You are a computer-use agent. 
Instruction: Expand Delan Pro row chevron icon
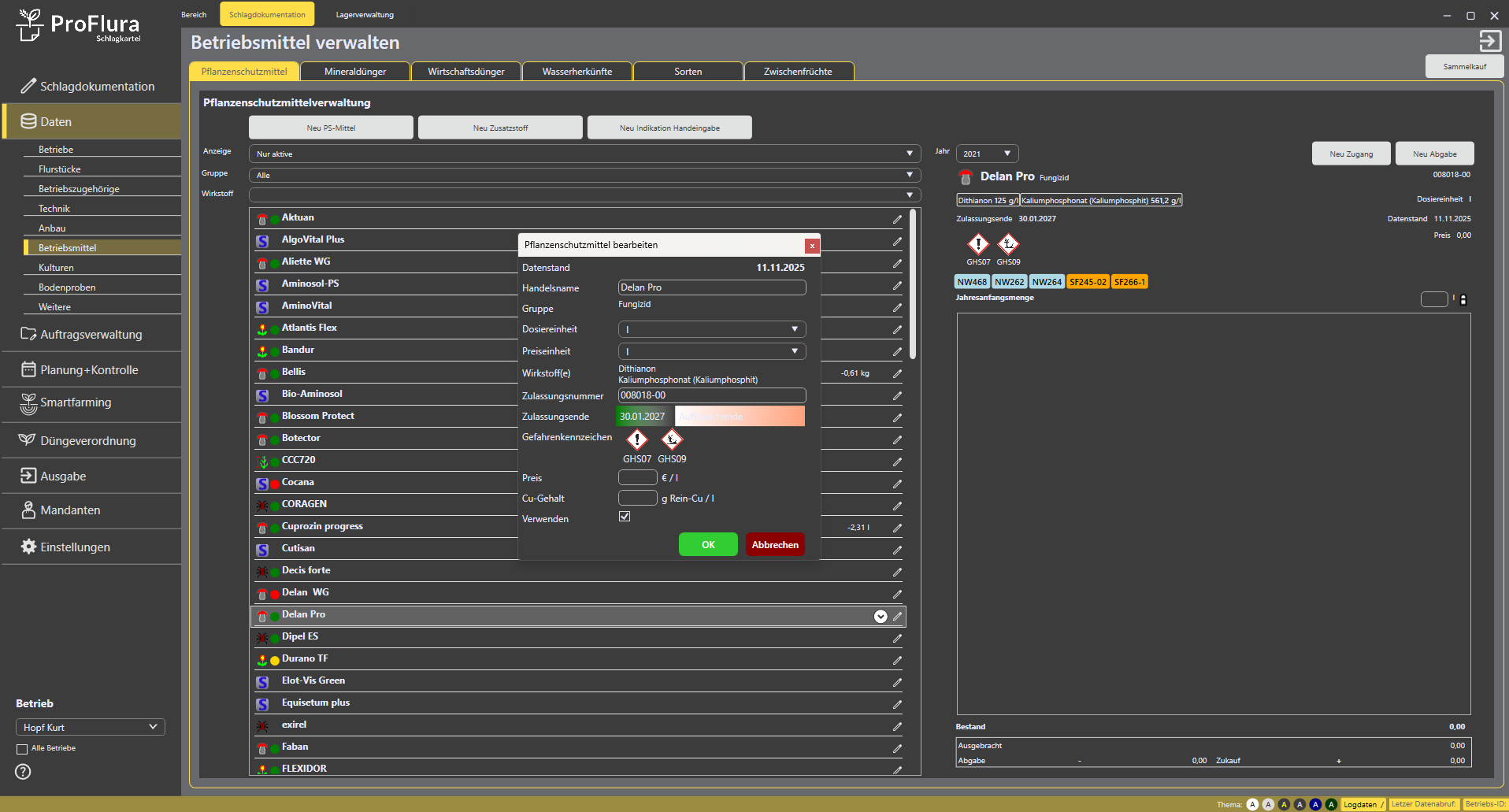881,616
